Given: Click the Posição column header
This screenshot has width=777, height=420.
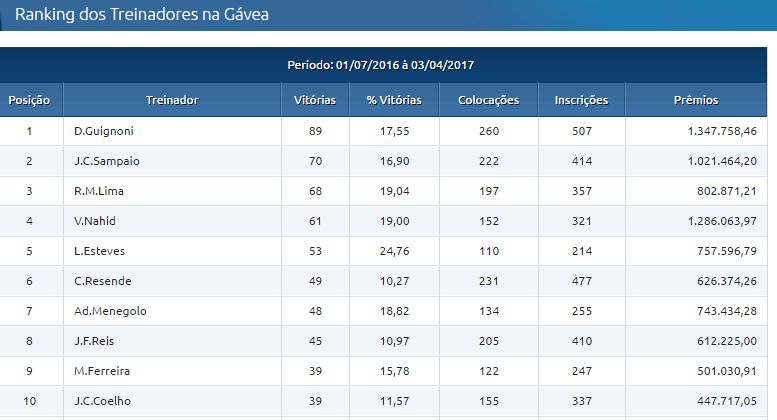Looking at the screenshot, I should pyautogui.click(x=29, y=100).
